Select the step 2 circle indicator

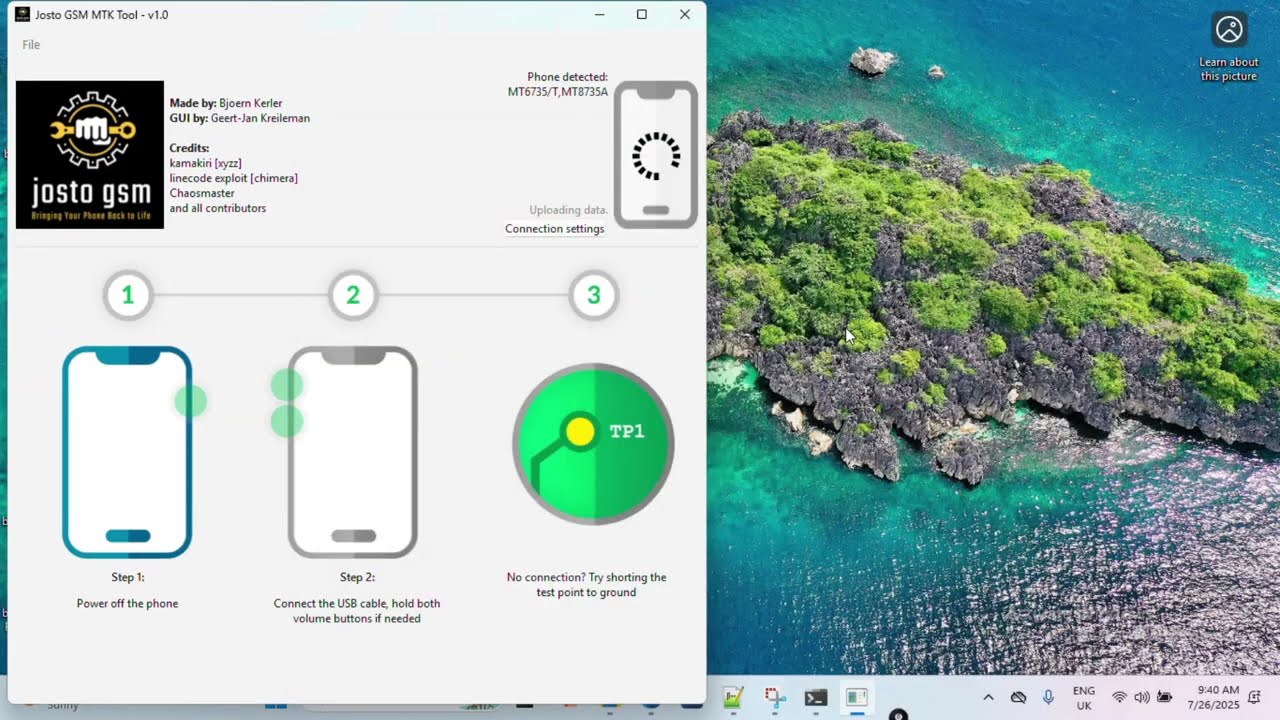coord(353,295)
